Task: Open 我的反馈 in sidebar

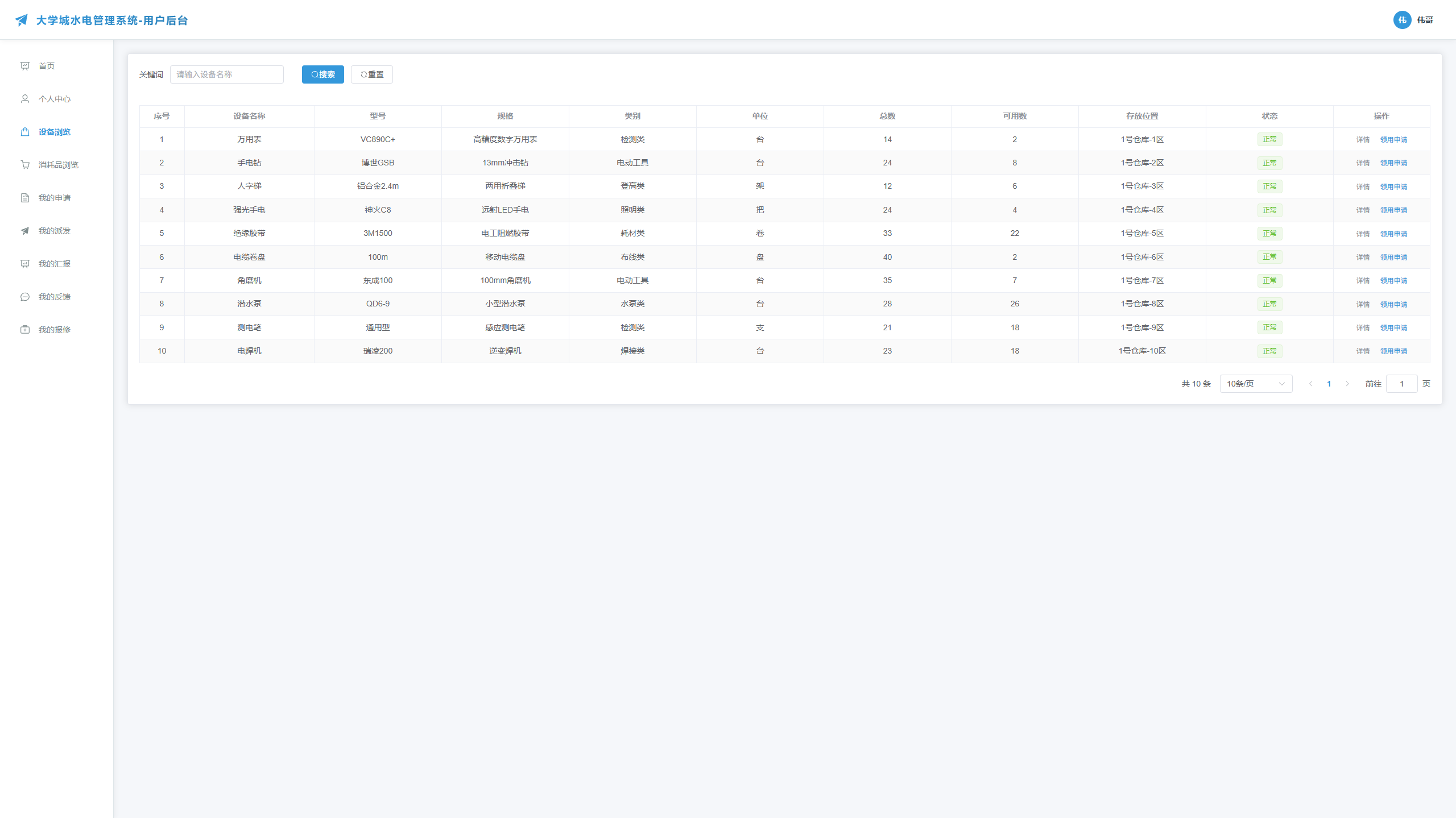Action: tap(56, 297)
